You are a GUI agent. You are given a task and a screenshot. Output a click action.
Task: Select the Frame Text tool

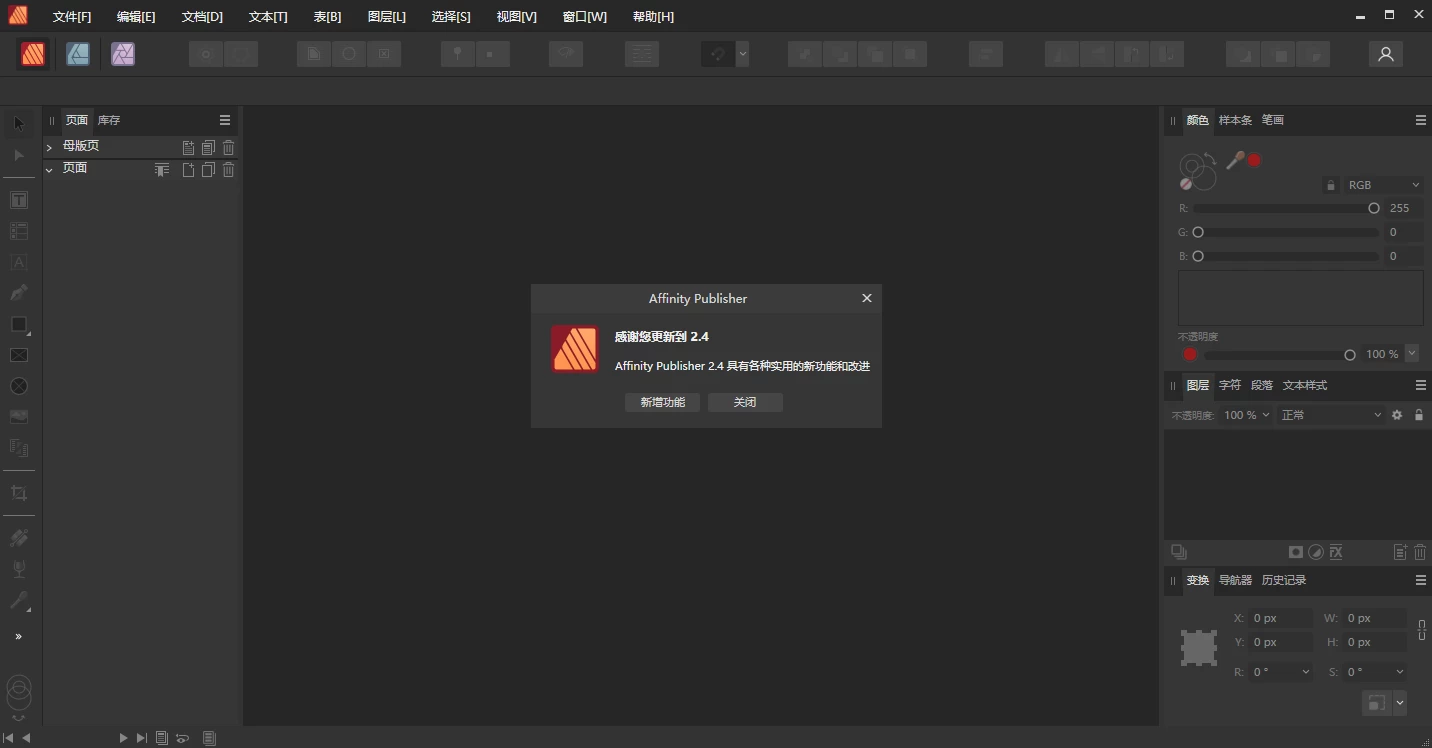click(x=18, y=199)
